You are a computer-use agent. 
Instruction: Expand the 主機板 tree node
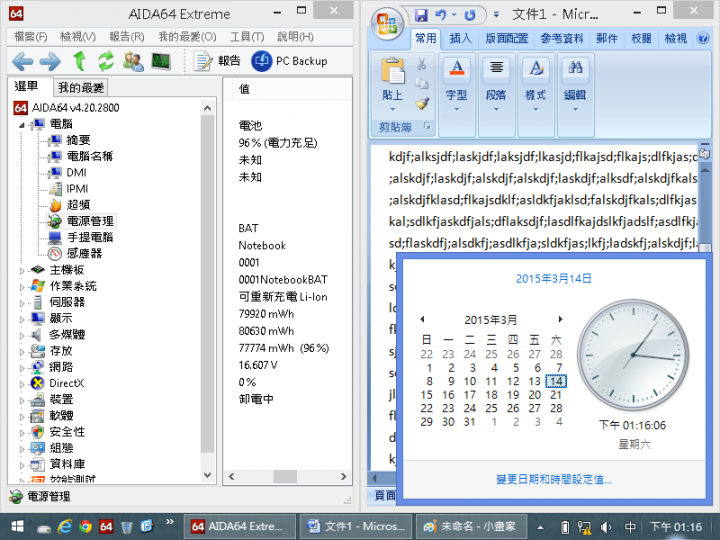[22, 270]
